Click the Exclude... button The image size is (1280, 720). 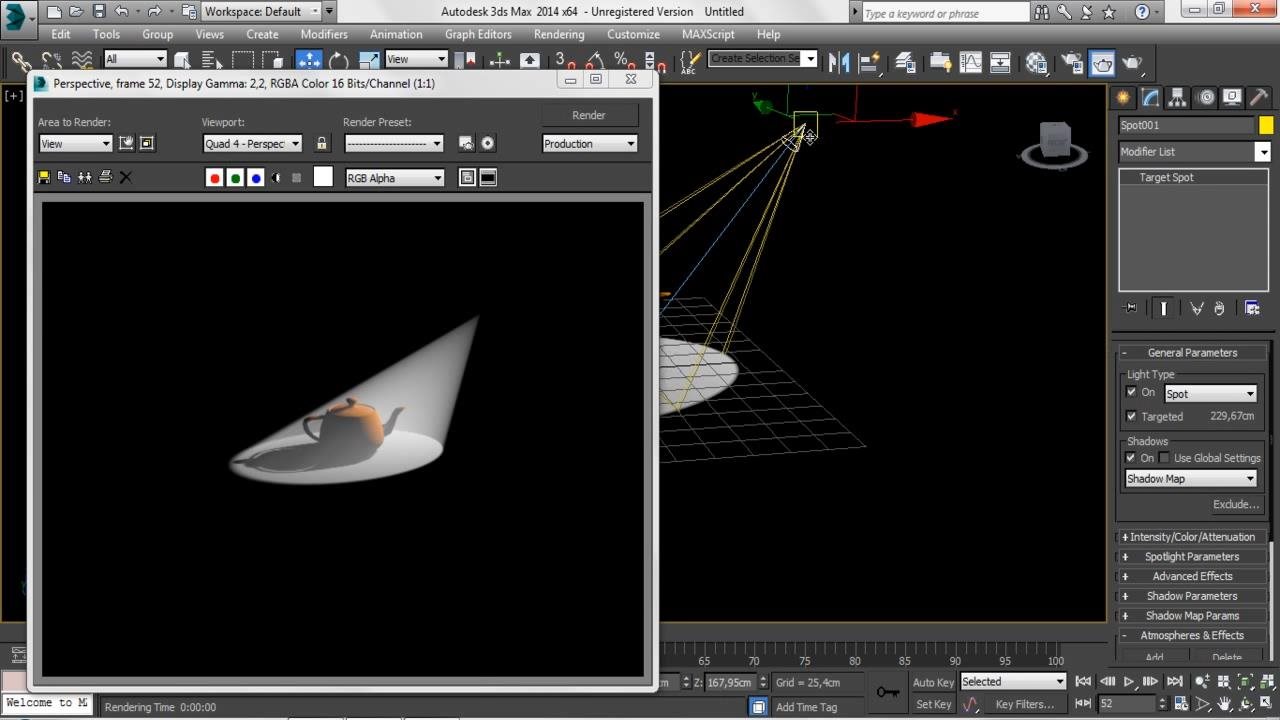tap(1236, 504)
